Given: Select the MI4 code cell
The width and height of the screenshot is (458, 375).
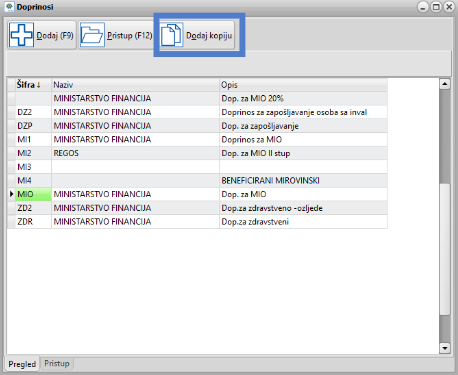Looking at the screenshot, I should [x=33, y=181].
